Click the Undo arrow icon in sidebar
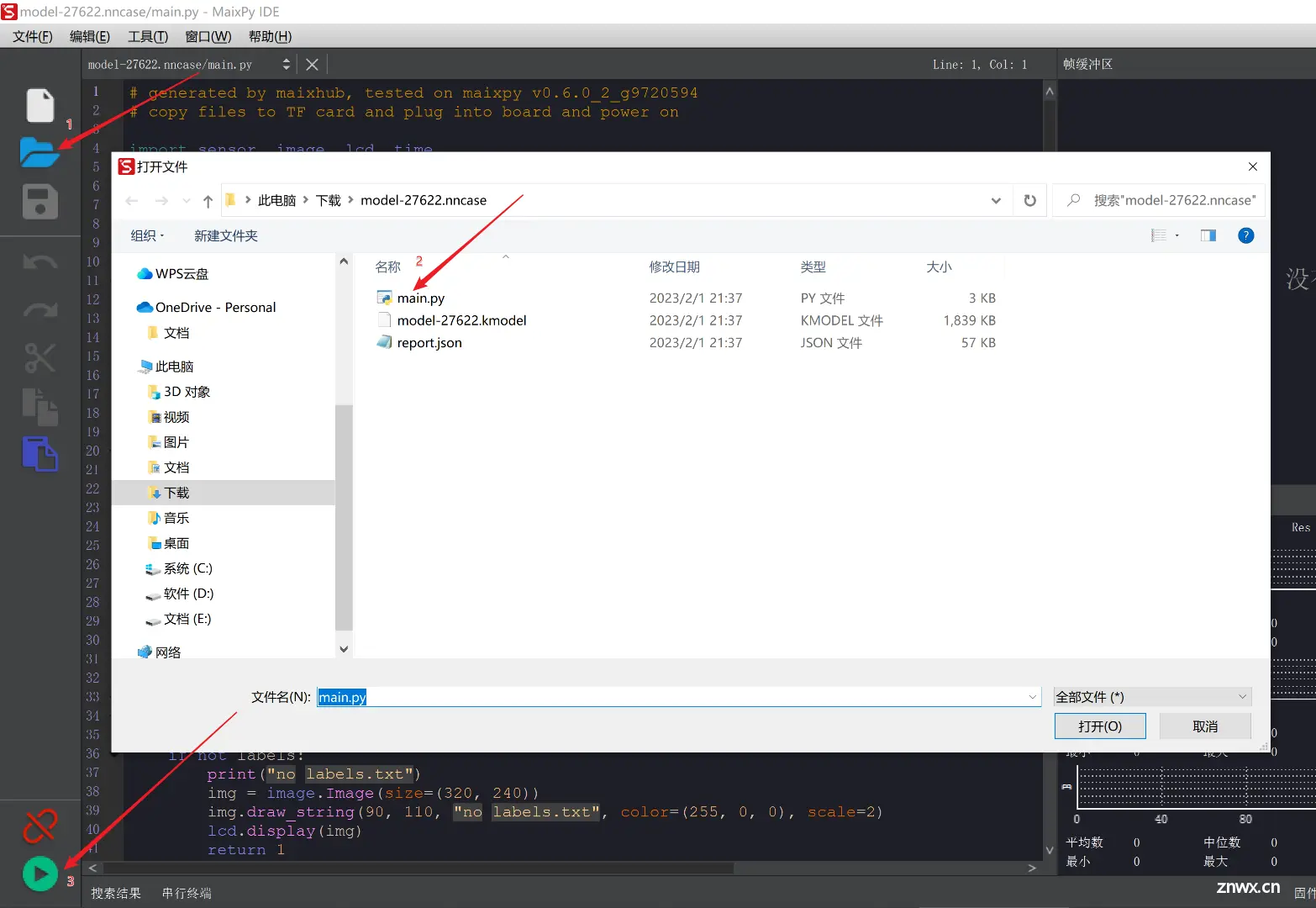The width and height of the screenshot is (1316, 908). pyautogui.click(x=39, y=262)
